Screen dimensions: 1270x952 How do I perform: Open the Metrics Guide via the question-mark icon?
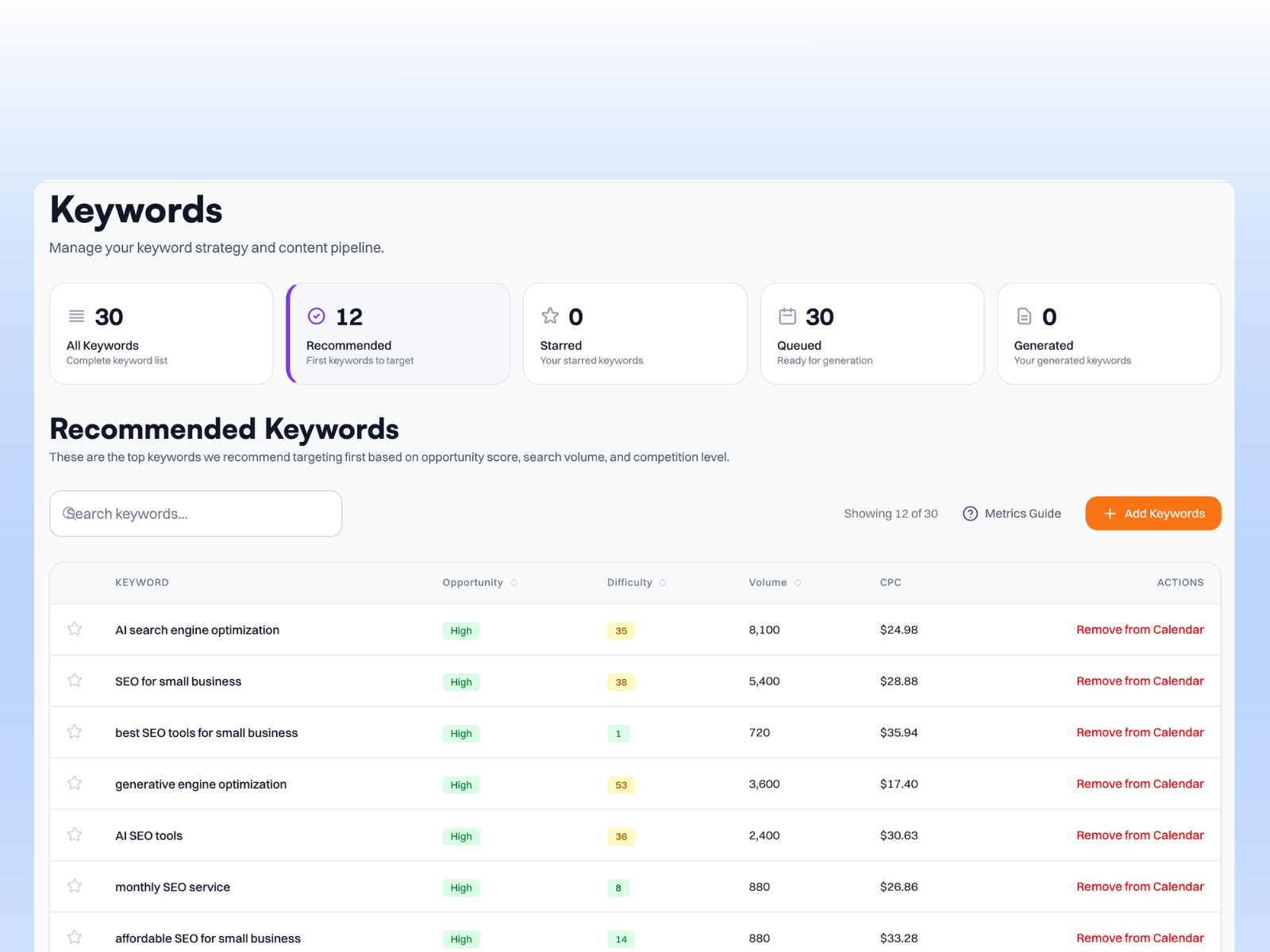[x=970, y=513]
